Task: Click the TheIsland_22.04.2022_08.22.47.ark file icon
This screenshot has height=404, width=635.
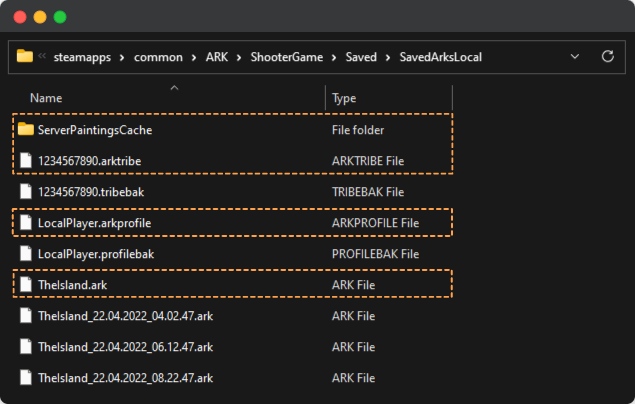Action: (26, 377)
